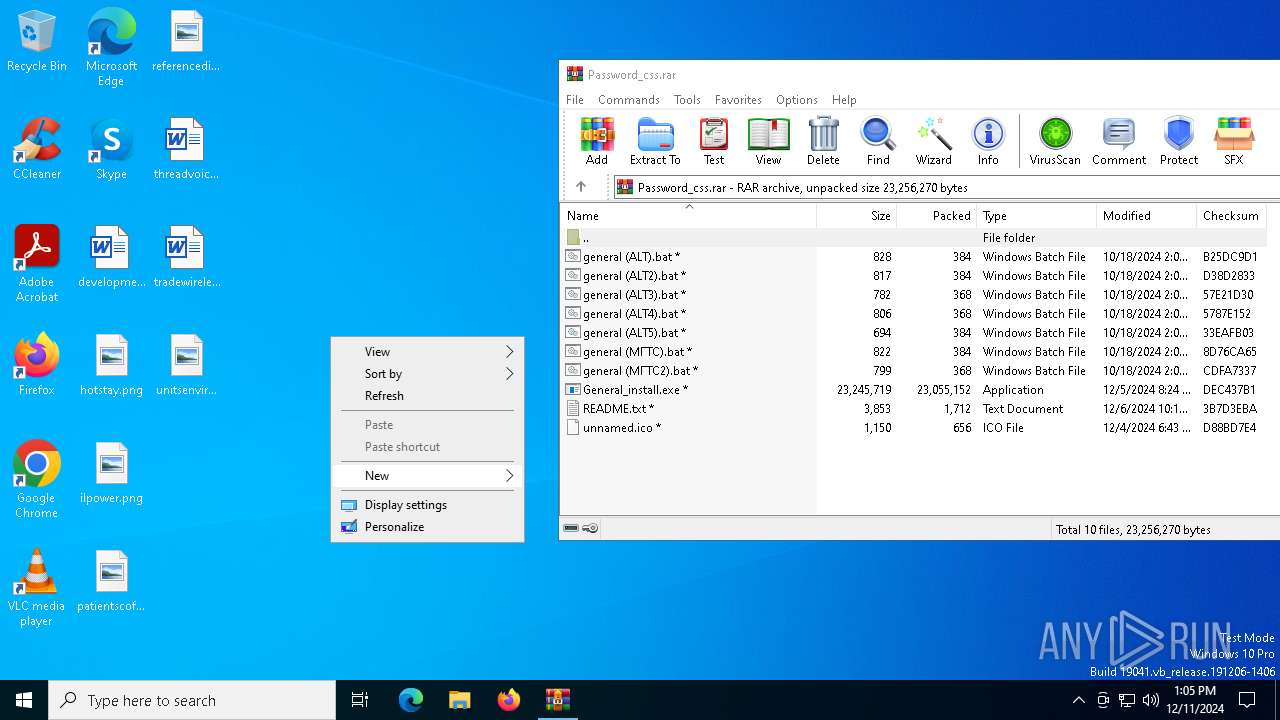The width and height of the screenshot is (1280, 720).
Task: Select ilpower.png file on desktop
Action: 111,473
